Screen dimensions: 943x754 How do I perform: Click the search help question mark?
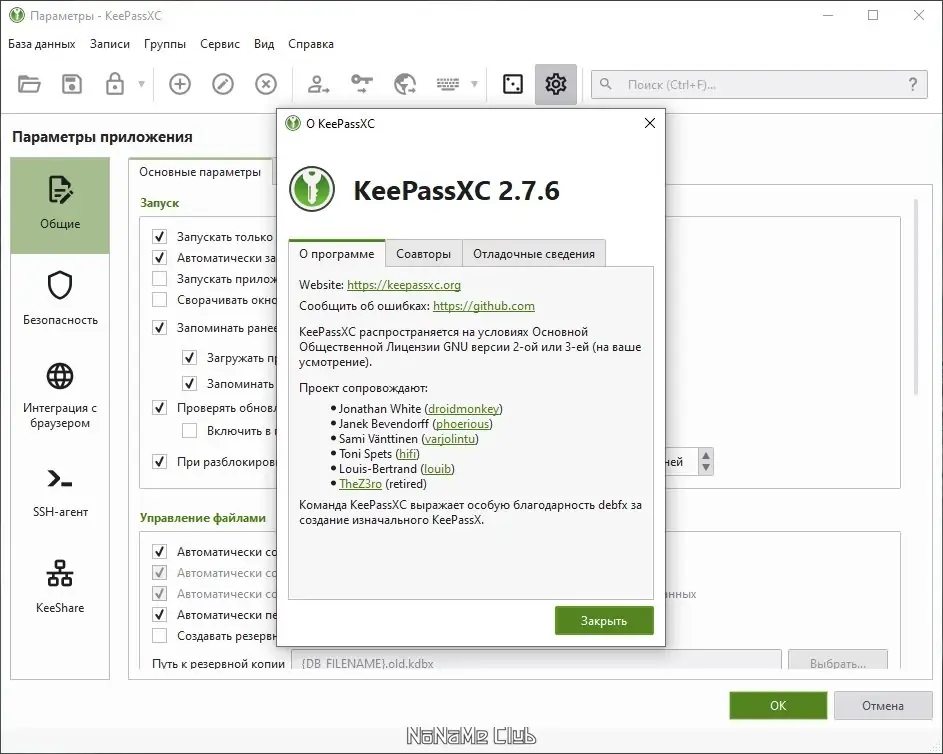913,84
